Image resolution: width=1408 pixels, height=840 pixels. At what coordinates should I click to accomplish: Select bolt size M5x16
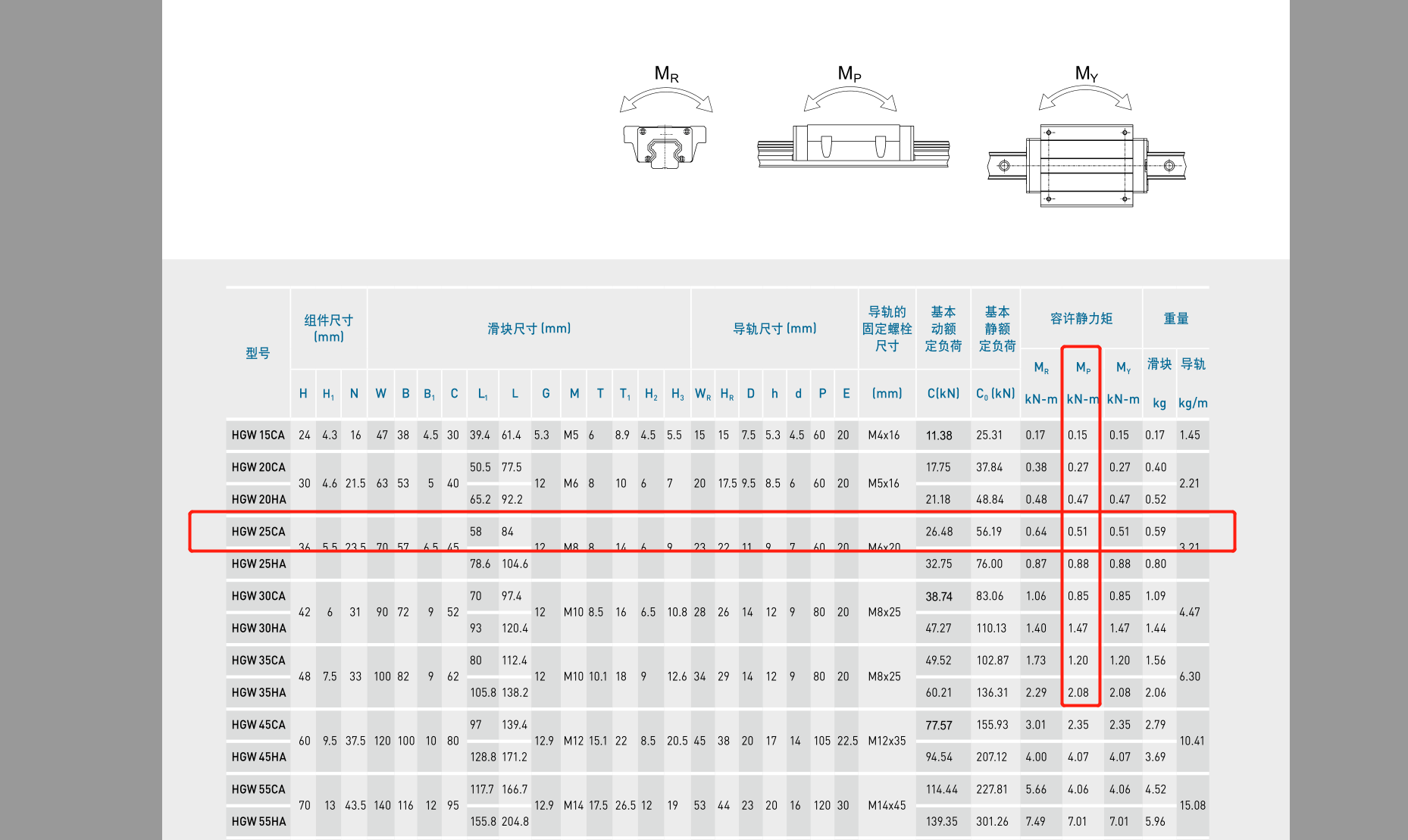pyautogui.click(x=884, y=483)
